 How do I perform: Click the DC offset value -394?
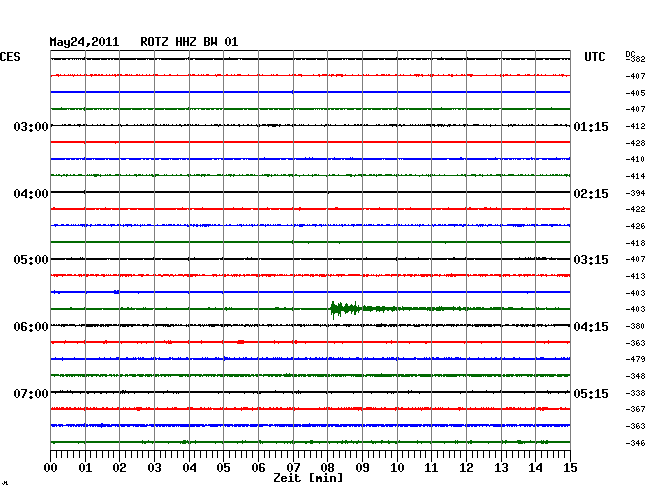[x=635, y=193]
